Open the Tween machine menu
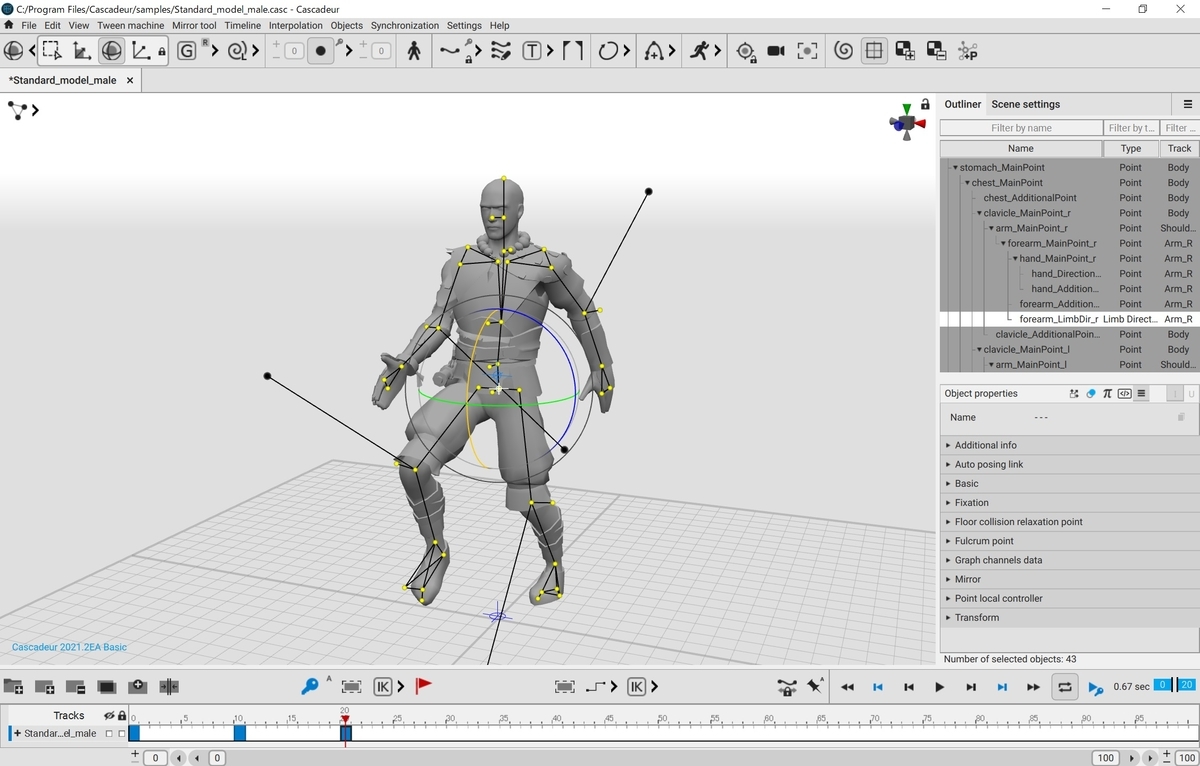This screenshot has width=1200, height=766. 130,25
